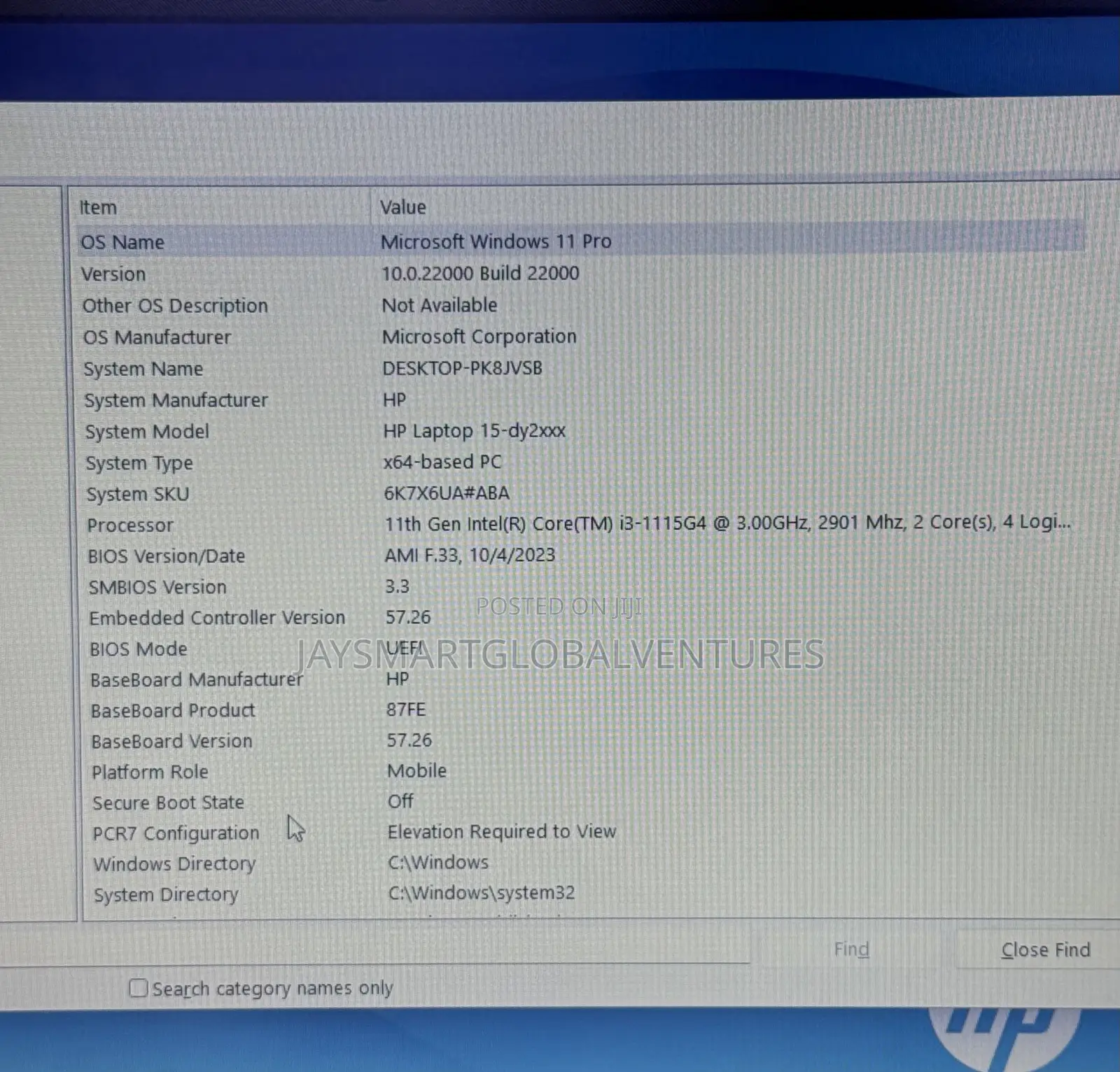This screenshot has width=1120, height=1072.
Task: Click the value 'AMI F.33, 10/4/2023'
Action: tap(469, 555)
